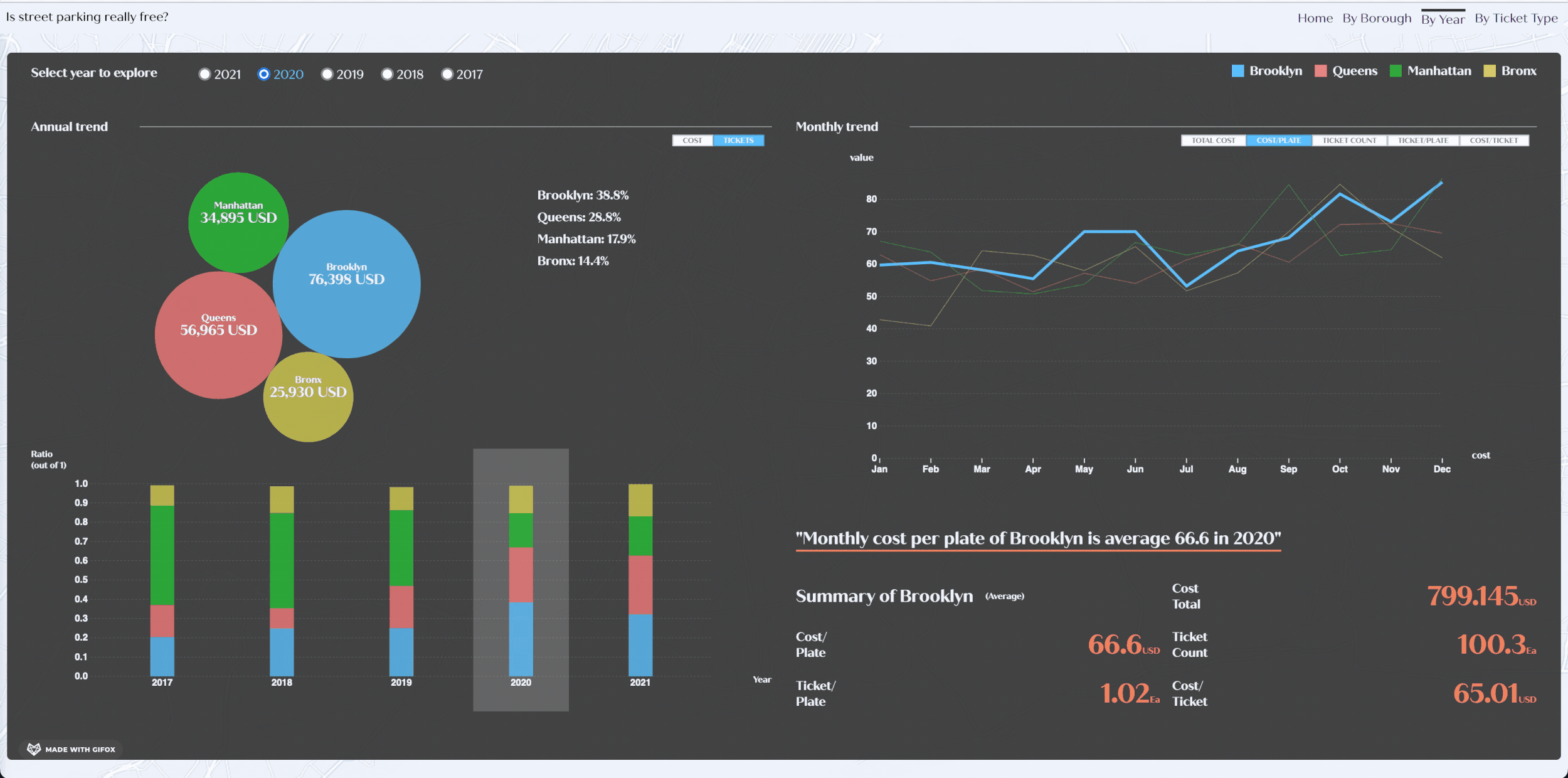Pick the 2017 year radio button
1568x778 pixels.
447,74
